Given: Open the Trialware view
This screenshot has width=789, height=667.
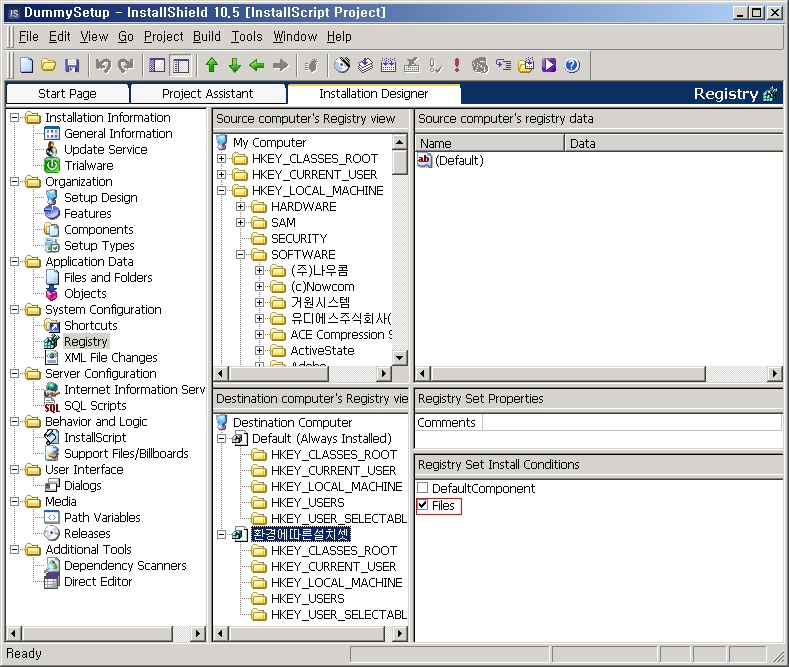Looking at the screenshot, I should (89, 165).
